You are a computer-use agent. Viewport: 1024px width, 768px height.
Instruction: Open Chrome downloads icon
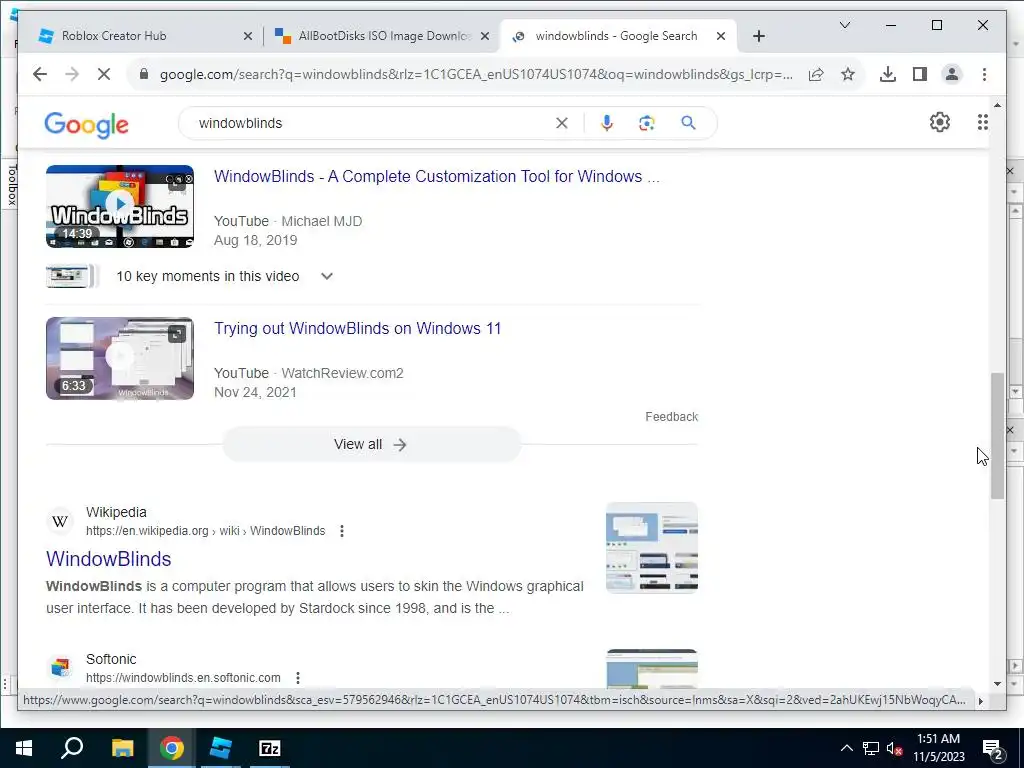pos(888,74)
